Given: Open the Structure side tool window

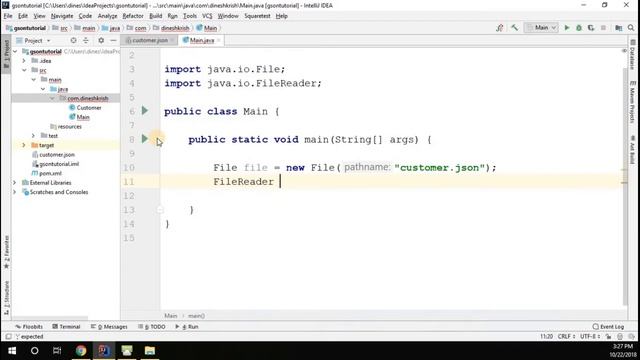Looking at the screenshot, I should pos(6,298).
